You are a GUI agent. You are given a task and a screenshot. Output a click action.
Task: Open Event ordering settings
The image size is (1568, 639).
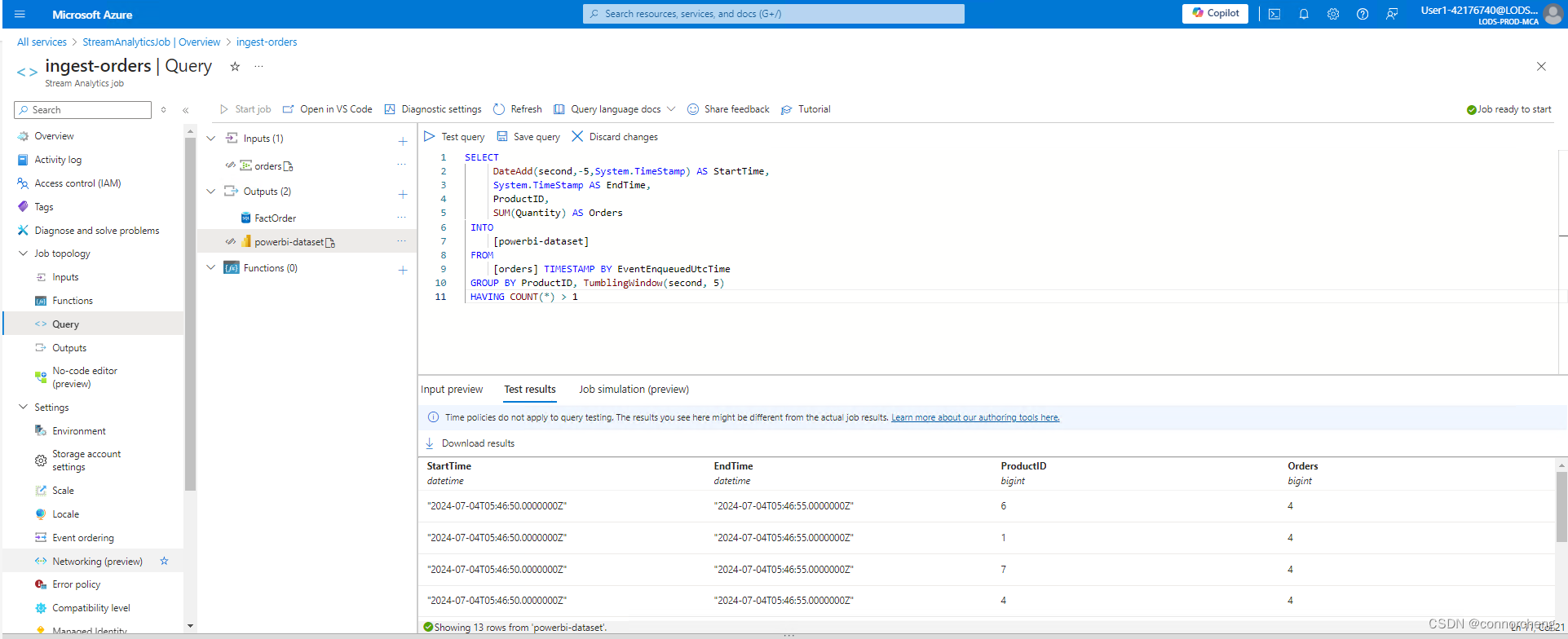pos(83,538)
